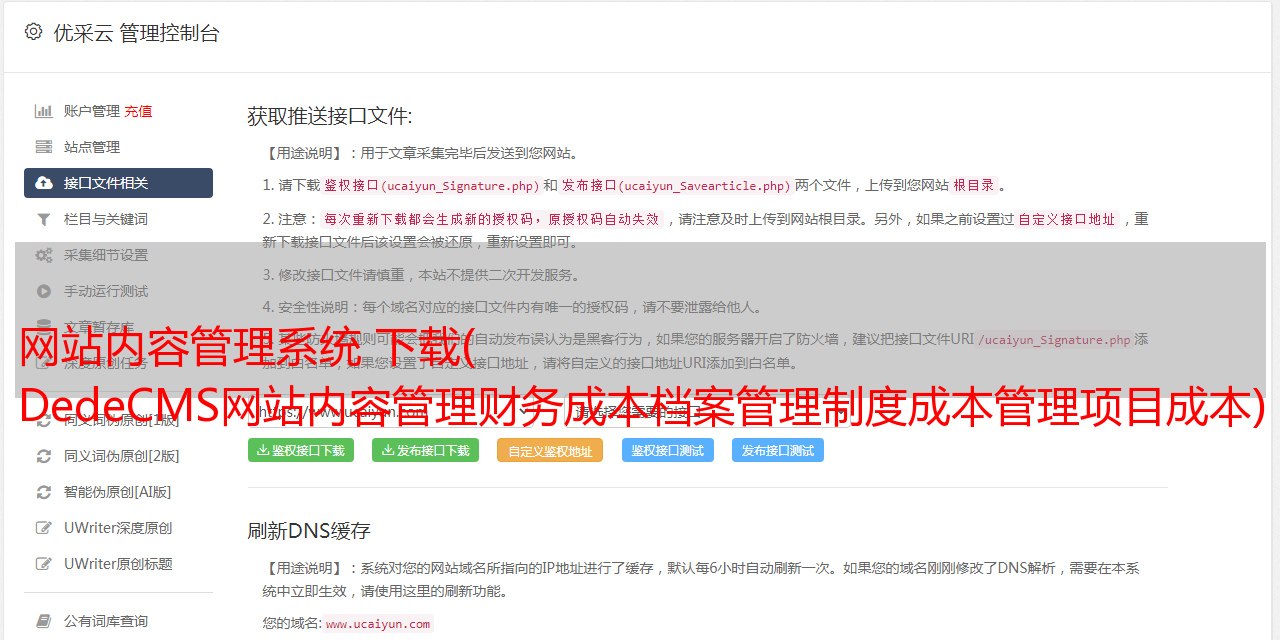The height and width of the screenshot is (640, 1280).
Task: Click the 充值 recharge link
Action: (x=138, y=111)
